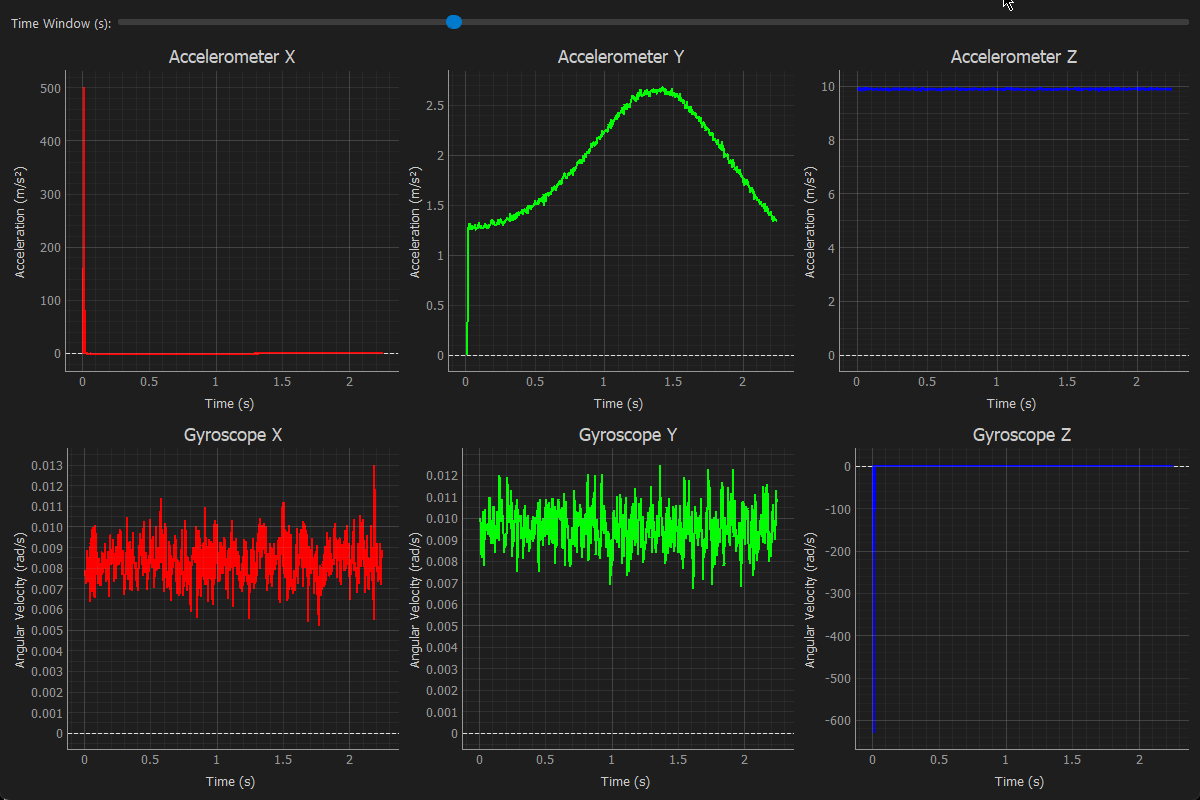The image size is (1200, 800).
Task: Select the Accelerometer Z plot title
Action: tap(1013, 57)
